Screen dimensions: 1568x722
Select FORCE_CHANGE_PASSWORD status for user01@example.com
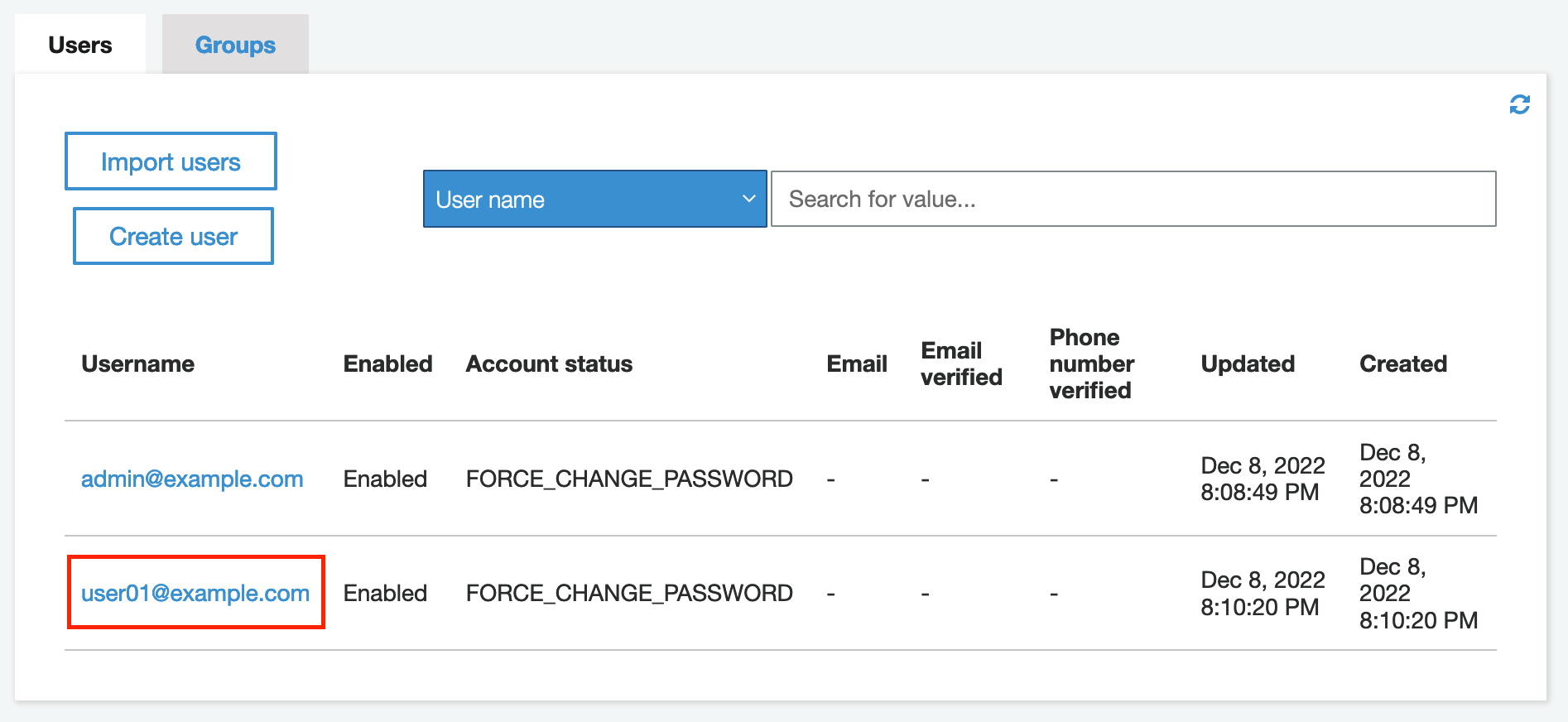pyautogui.click(x=629, y=593)
